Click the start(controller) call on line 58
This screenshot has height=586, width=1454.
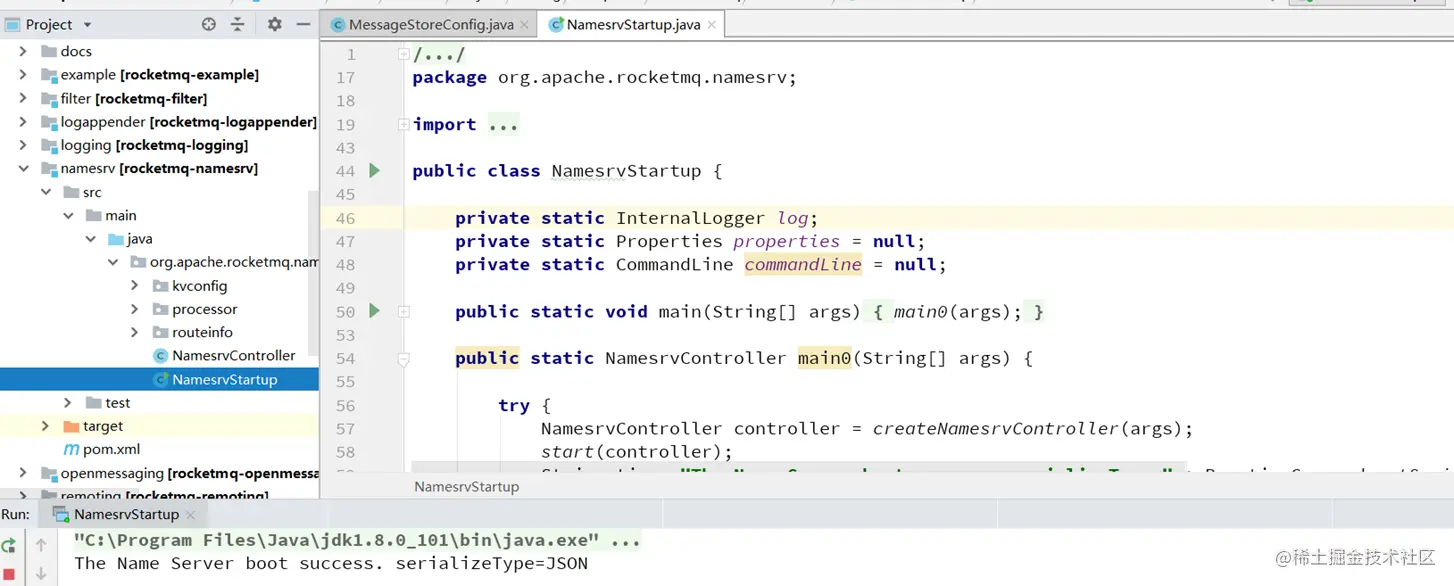click(x=637, y=452)
